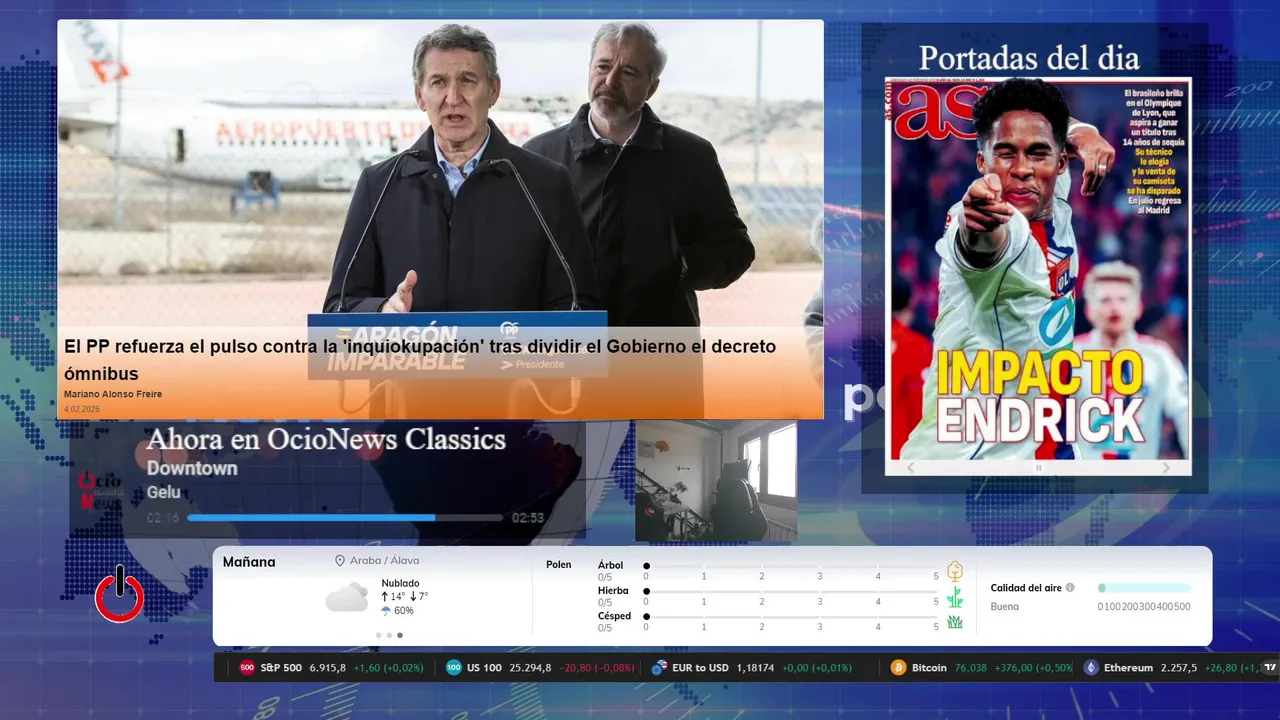The height and width of the screenshot is (720, 1280).
Task: Click the artist name 'Gelu'
Action: [x=164, y=492]
